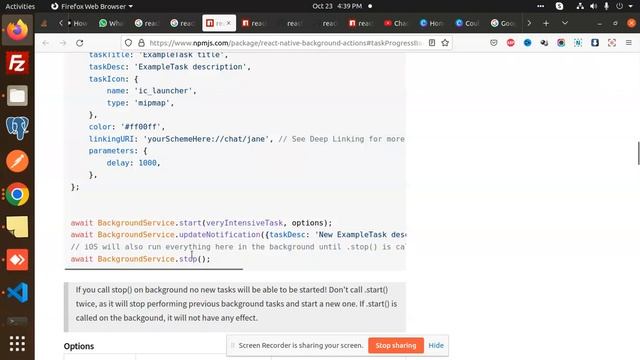Show all applications grid
The width and height of the screenshot is (640, 360).
point(17,344)
